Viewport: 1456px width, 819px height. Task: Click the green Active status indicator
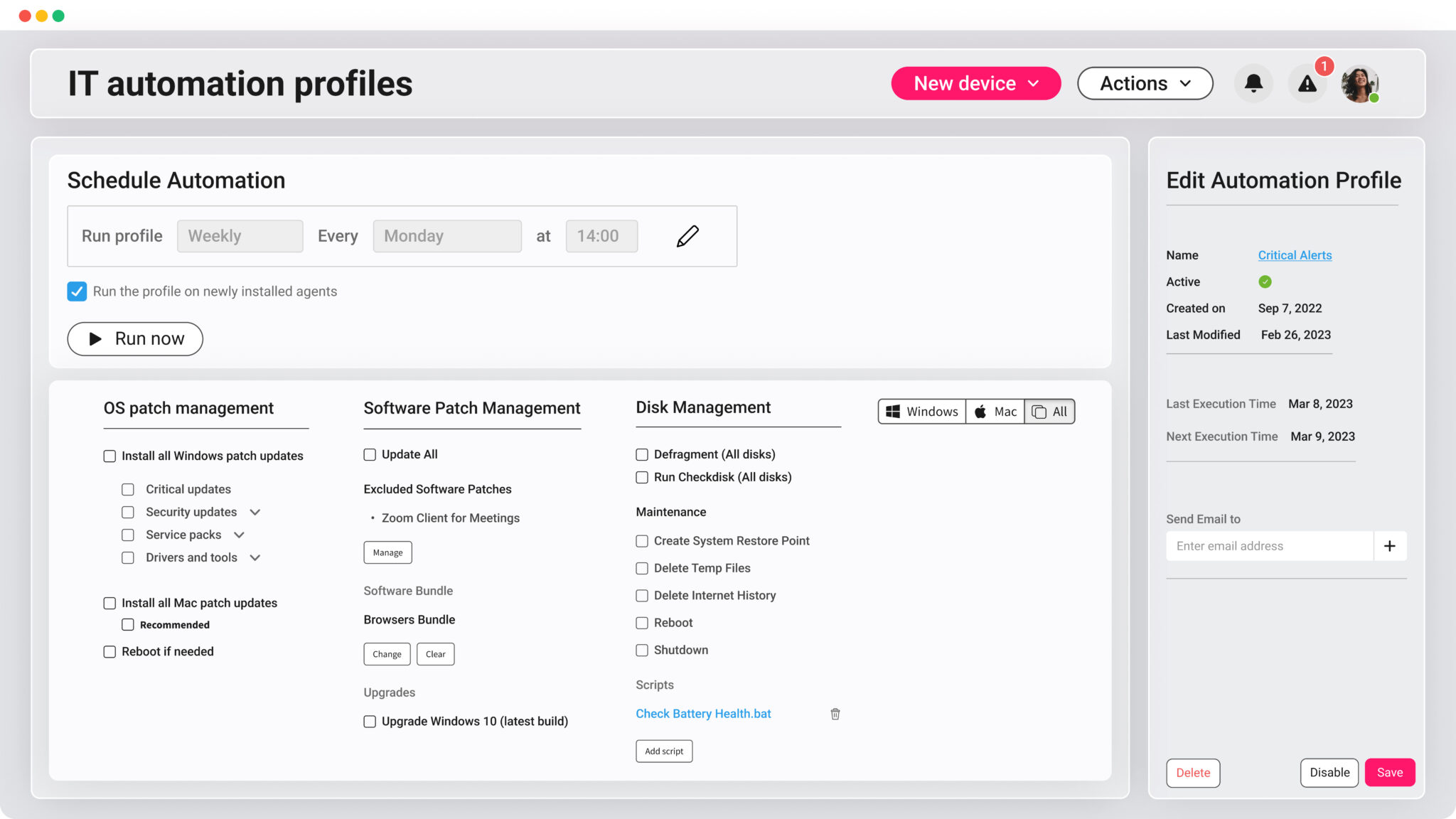coord(1265,282)
